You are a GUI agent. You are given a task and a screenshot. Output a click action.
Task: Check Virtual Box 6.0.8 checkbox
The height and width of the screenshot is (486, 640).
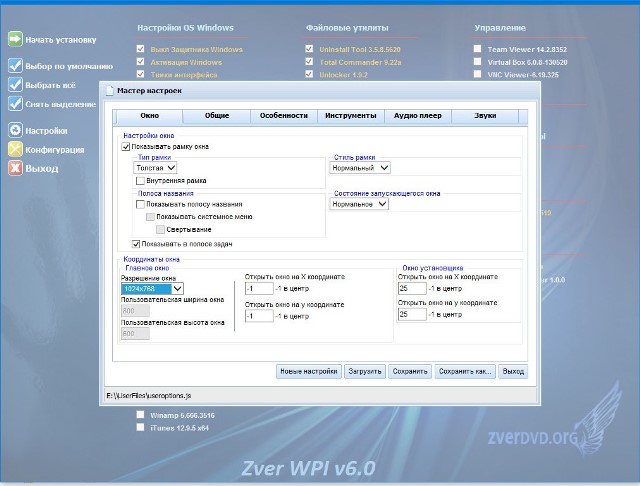477,62
